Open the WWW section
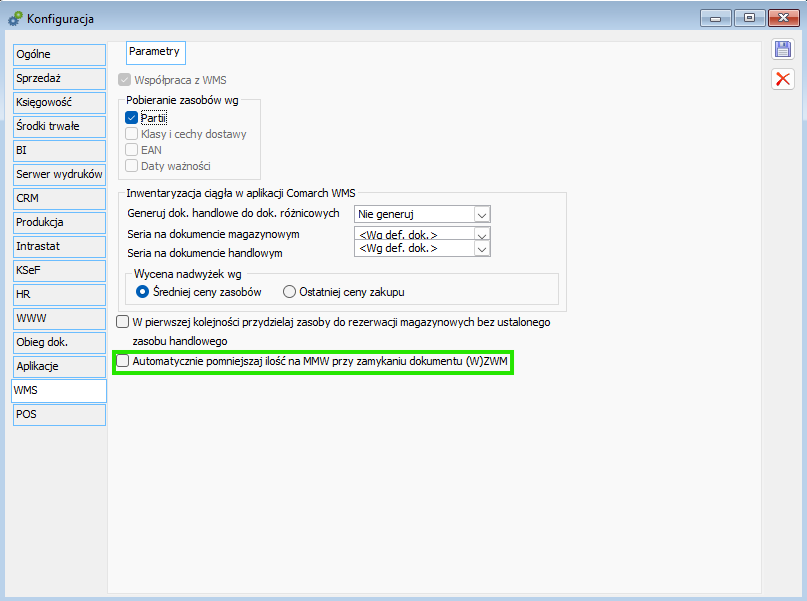This screenshot has height=601, width=807. [x=59, y=319]
